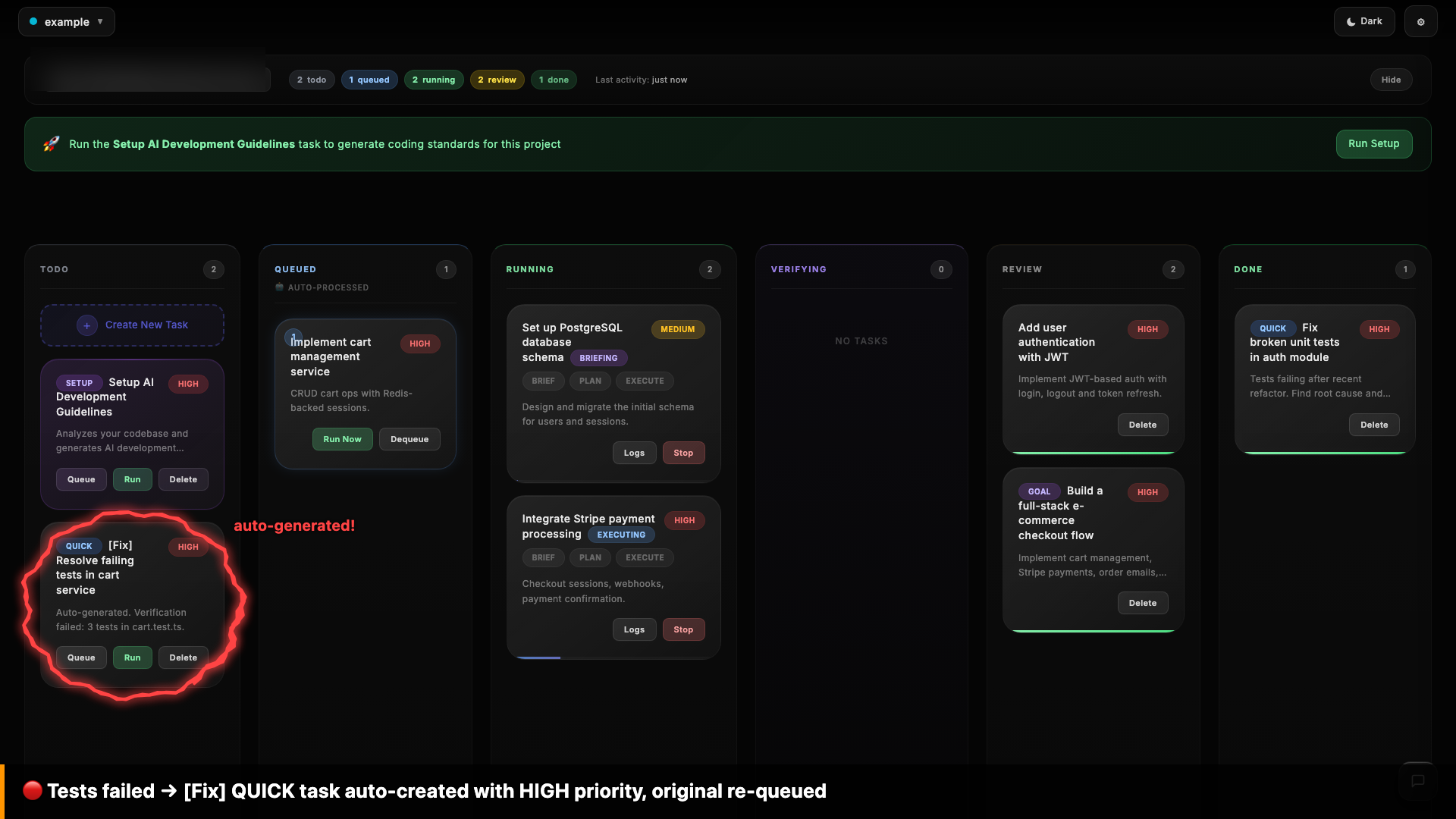Select the PLAN stage tab on Stripe card
The image size is (1456, 819).
(x=590, y=557)
